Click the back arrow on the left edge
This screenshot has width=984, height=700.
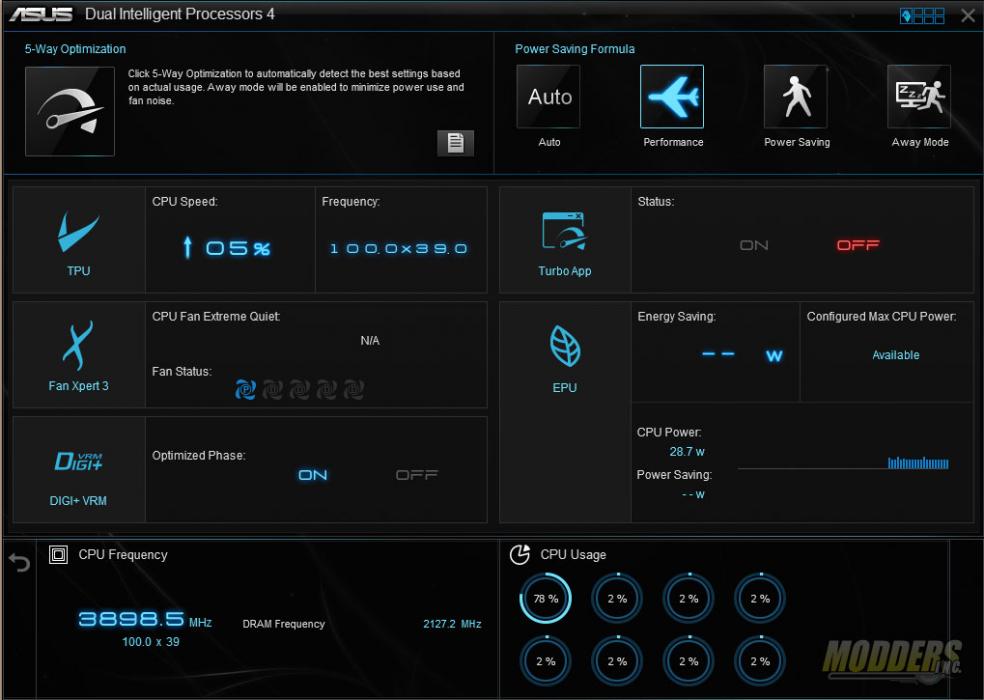coord(18,563)
